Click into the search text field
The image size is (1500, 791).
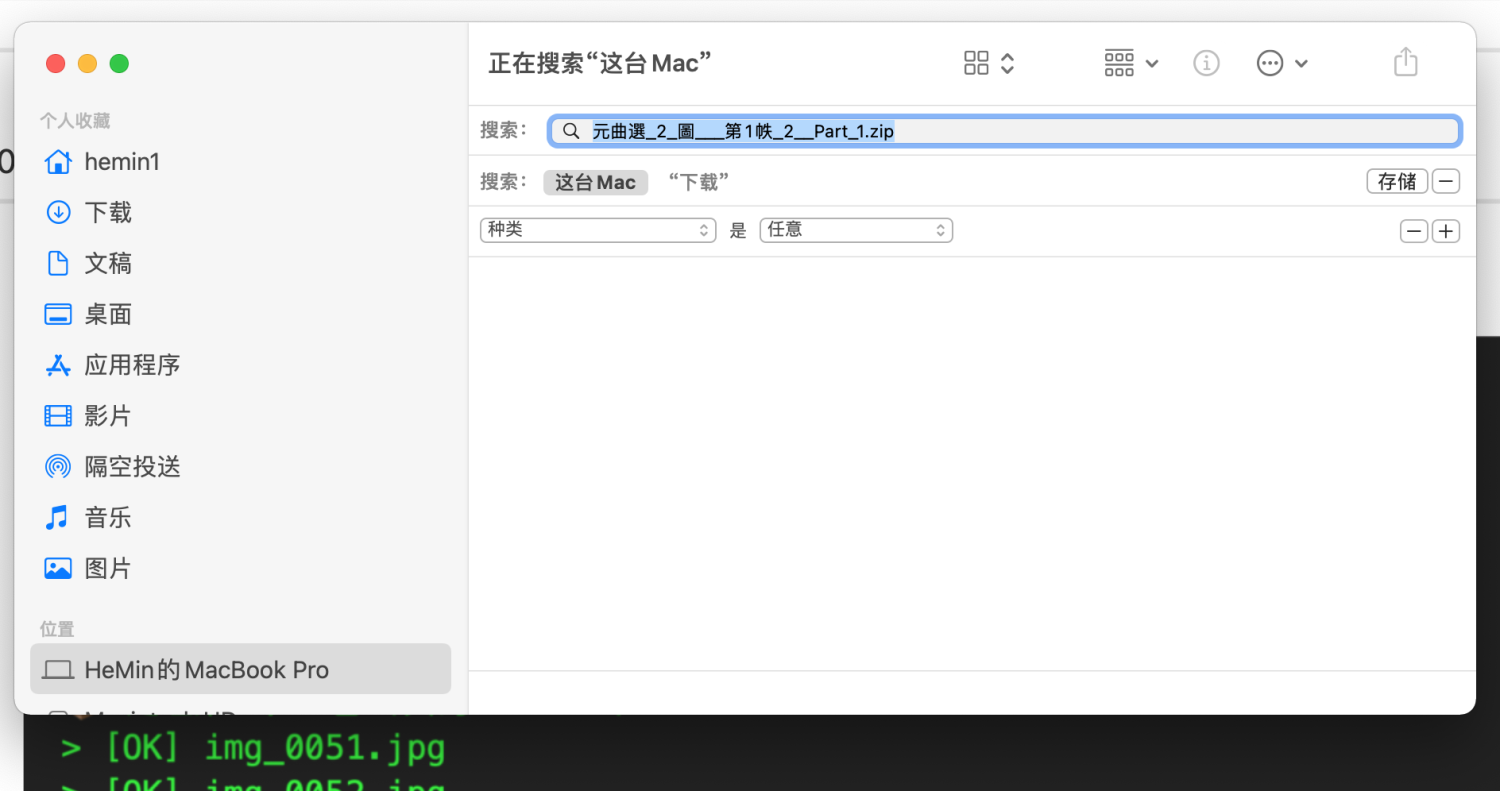point(1005,131)
